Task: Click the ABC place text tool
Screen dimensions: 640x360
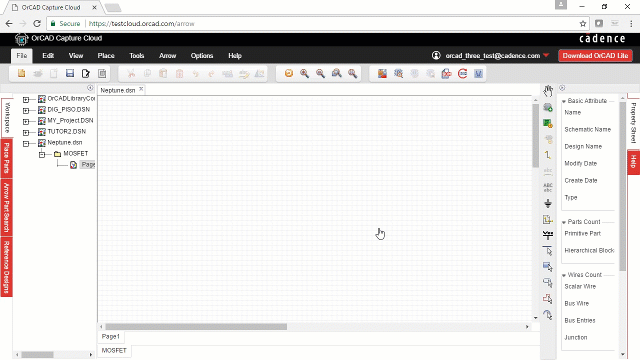Action: tap(548, 187)
